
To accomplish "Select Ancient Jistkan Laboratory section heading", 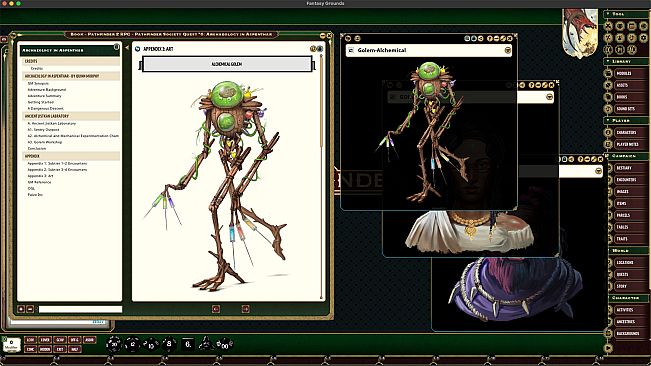I will (71, 116).
